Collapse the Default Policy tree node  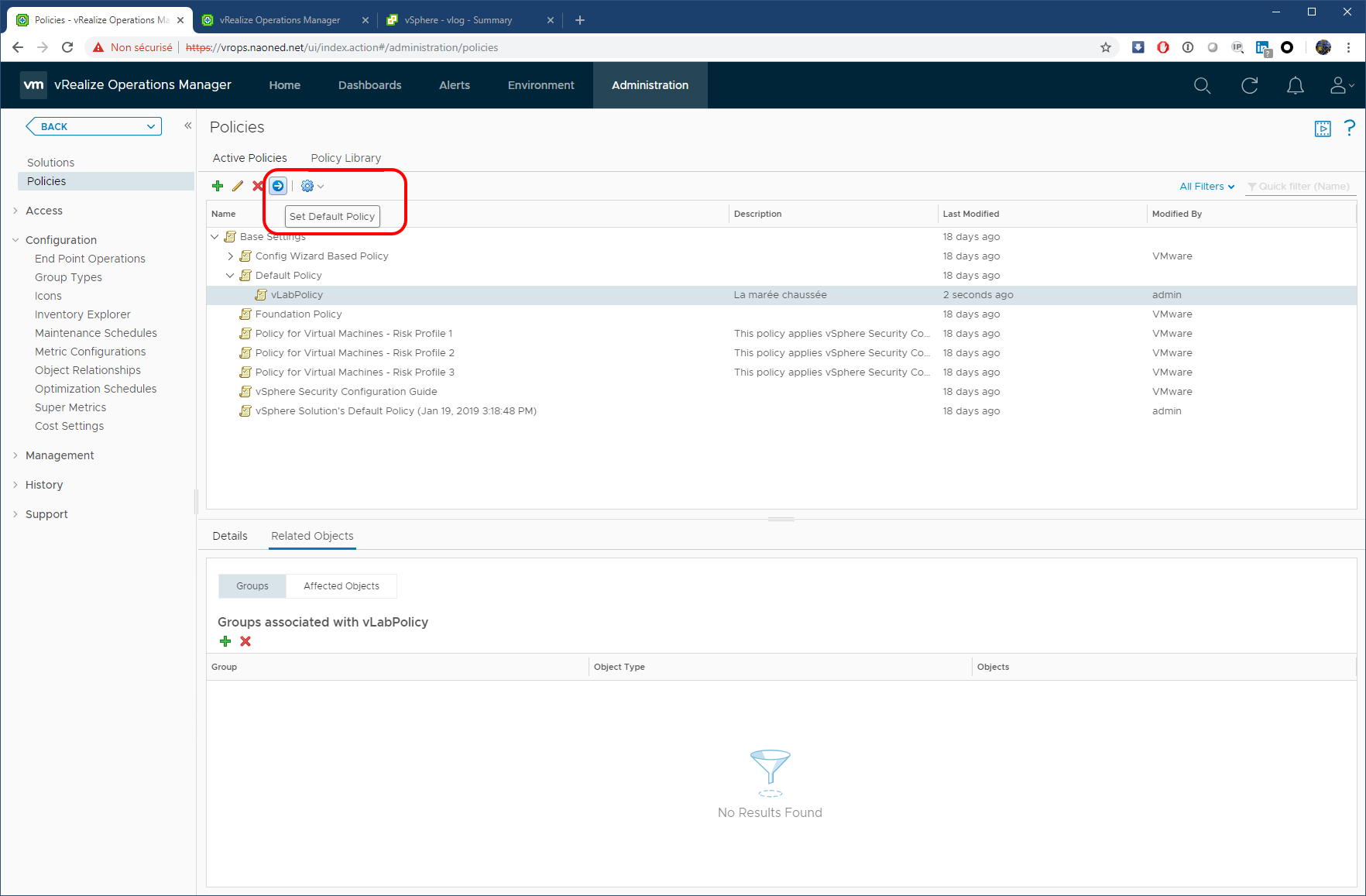point(230,276)
